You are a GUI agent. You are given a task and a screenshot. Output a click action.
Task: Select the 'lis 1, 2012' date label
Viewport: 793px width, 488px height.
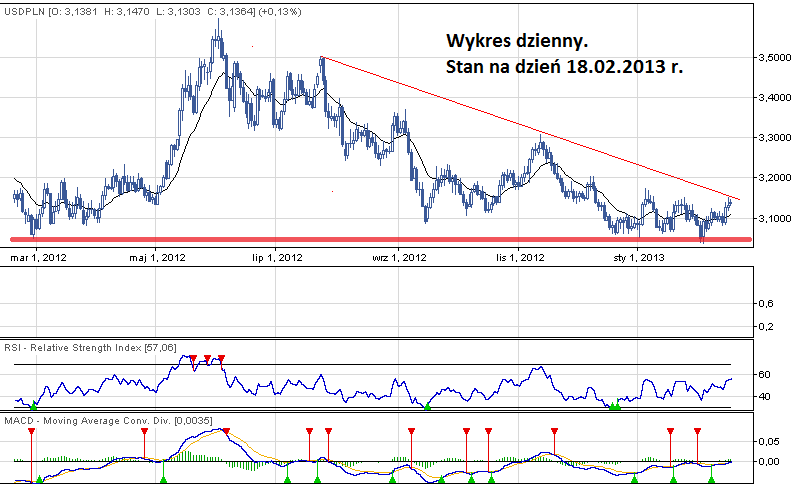tap(520, 258)
